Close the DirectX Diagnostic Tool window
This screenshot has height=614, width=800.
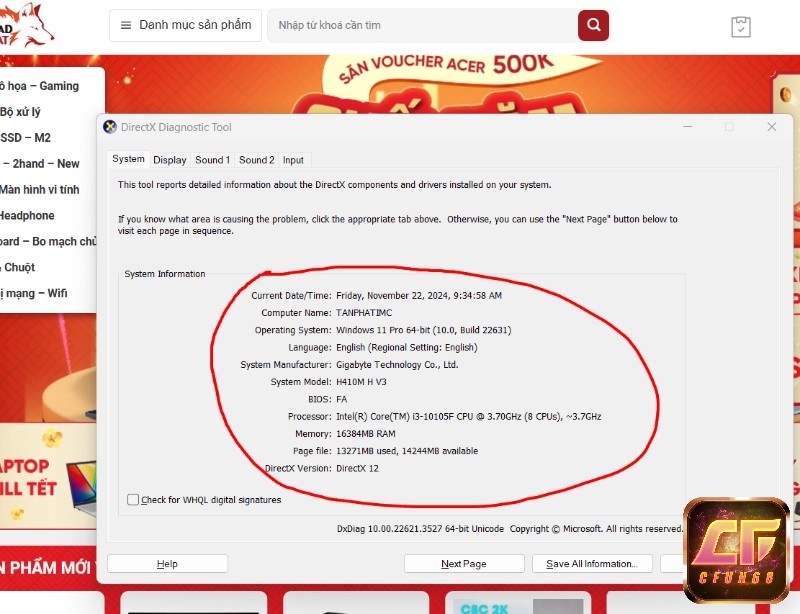[771, 127]
